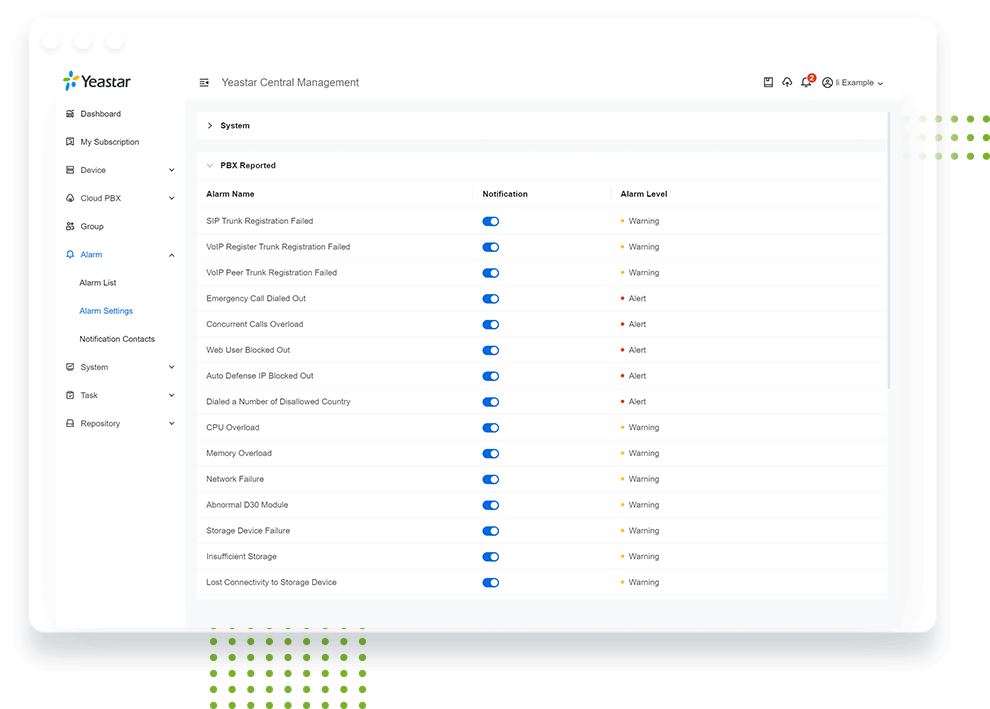The height and width of the screenshot is (709, 990).
Task: Toggle Network Failure notification switch
Action: [490, 479]
